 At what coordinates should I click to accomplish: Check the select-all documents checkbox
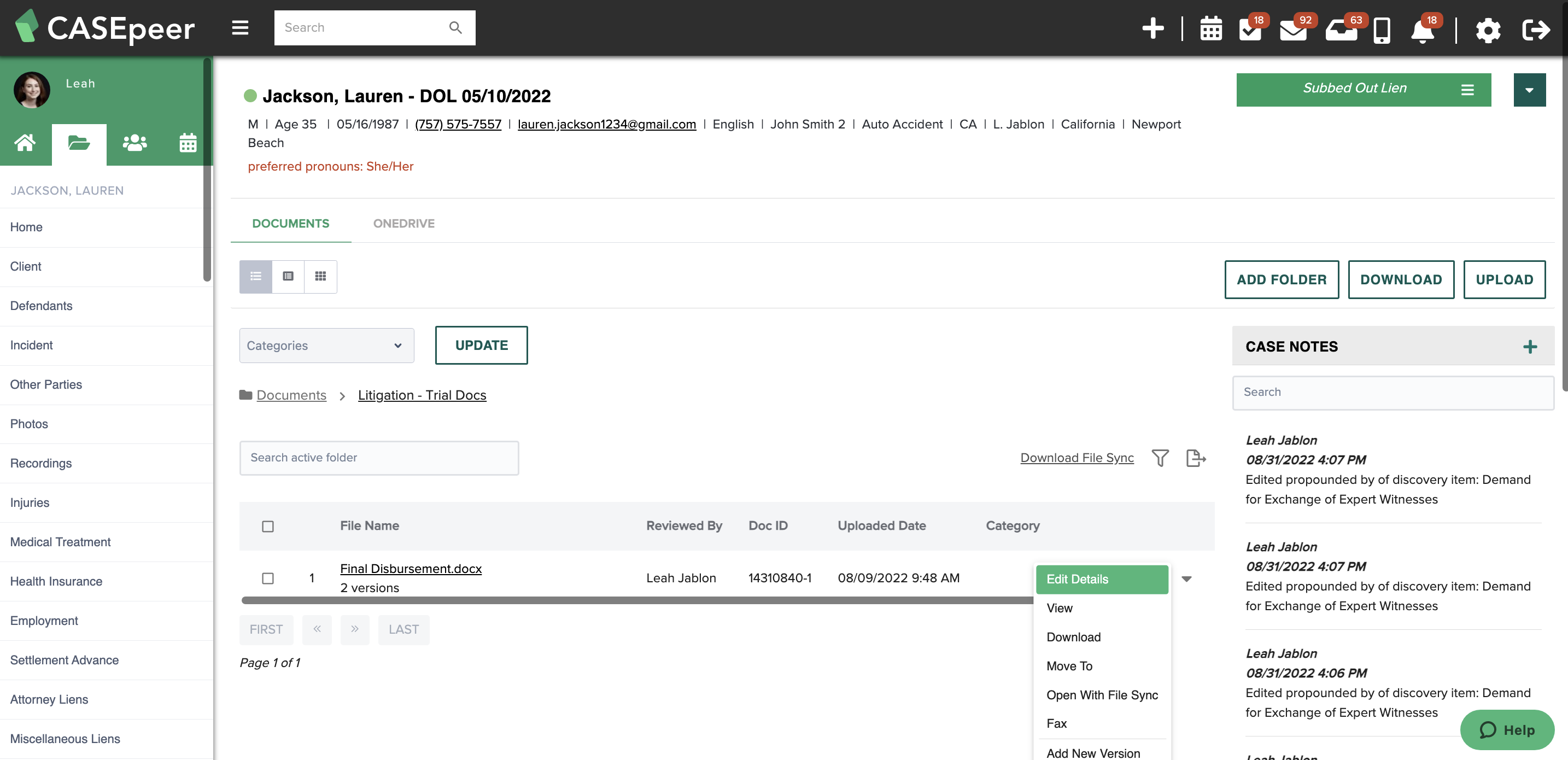[x=268, y=526]
